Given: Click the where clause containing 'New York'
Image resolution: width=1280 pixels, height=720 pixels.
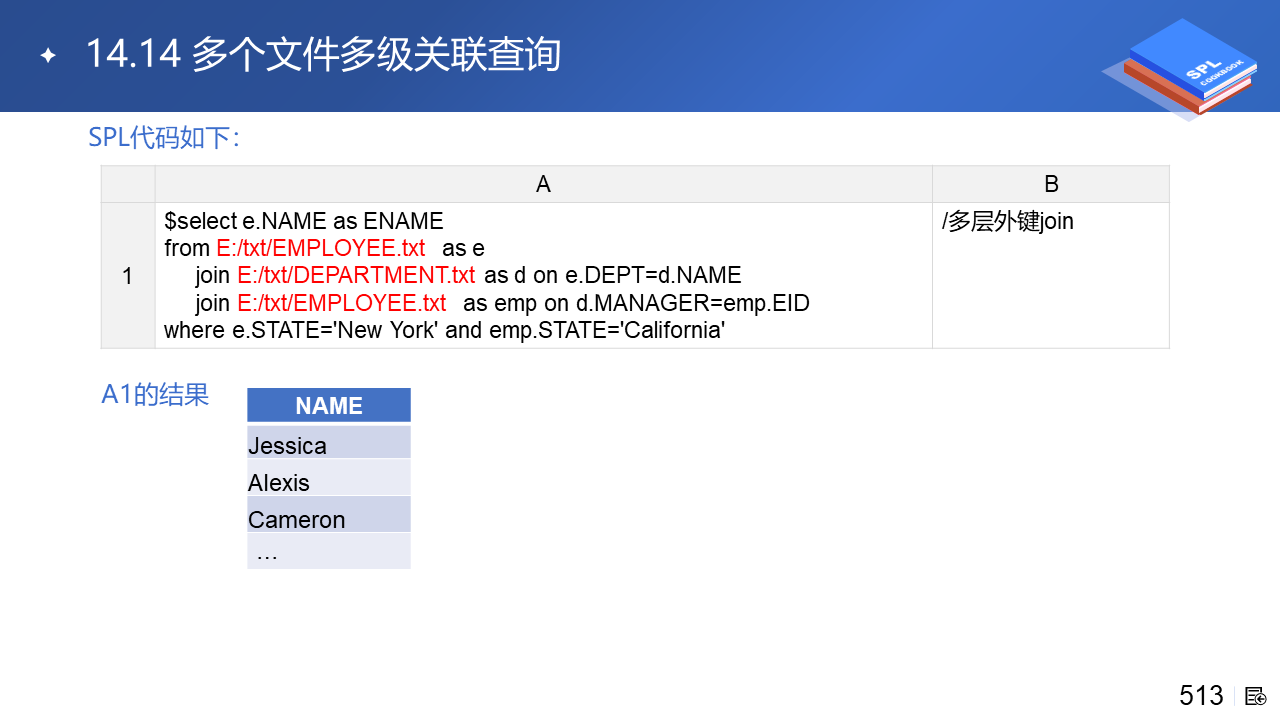Looking at the screenshot, I should tap(444, 330).
